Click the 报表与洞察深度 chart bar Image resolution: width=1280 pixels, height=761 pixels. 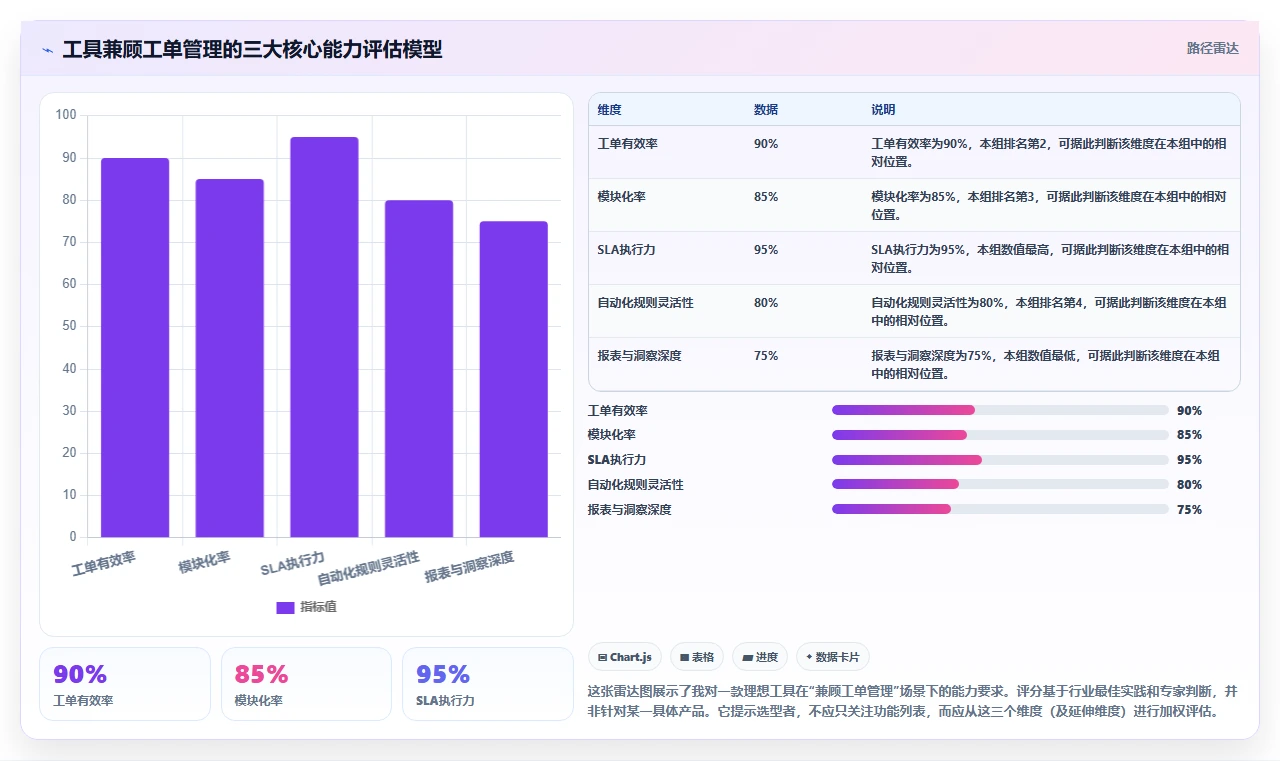513,379
